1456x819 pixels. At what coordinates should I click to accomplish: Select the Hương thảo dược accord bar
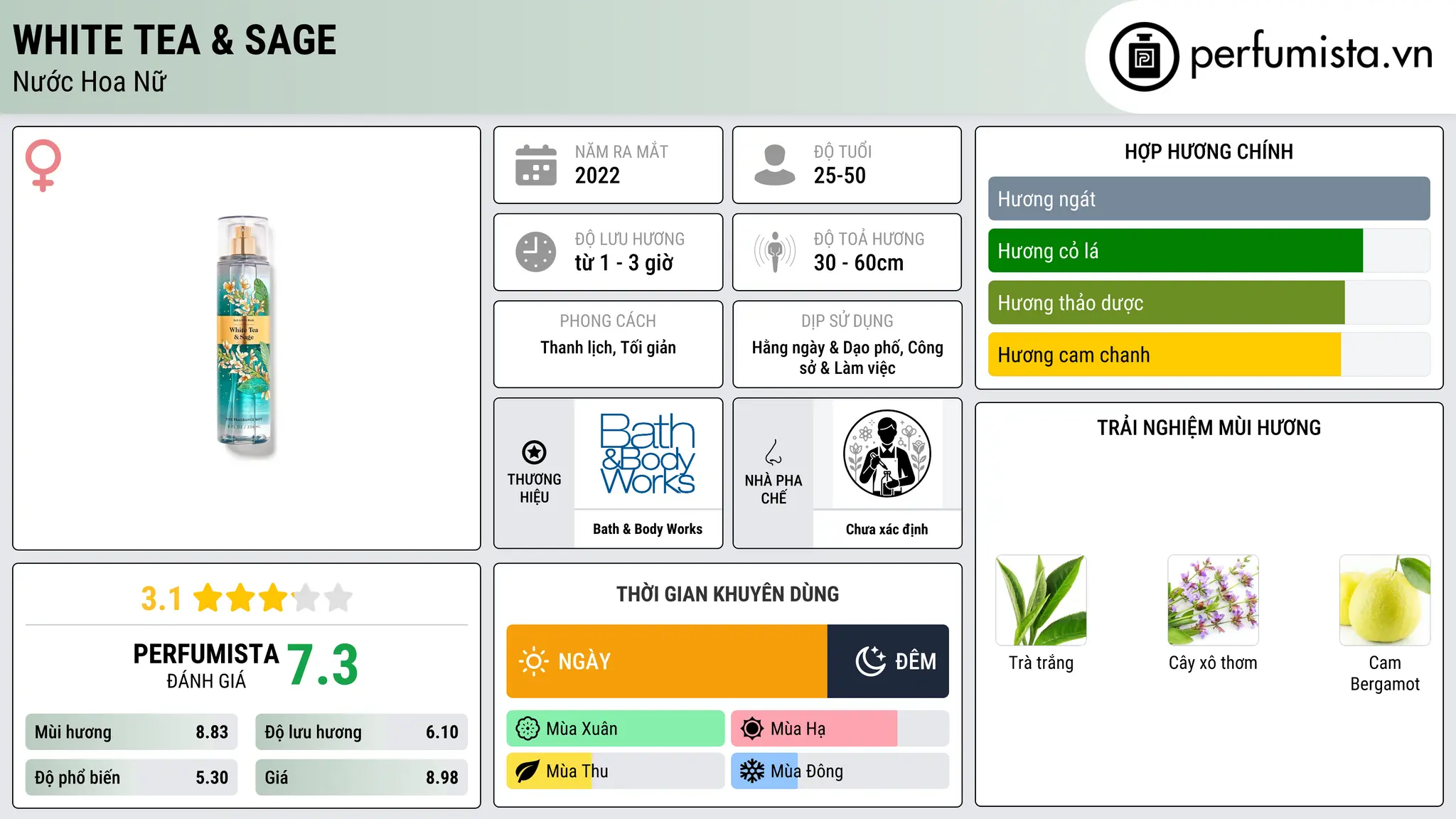tap(1166, 303)
